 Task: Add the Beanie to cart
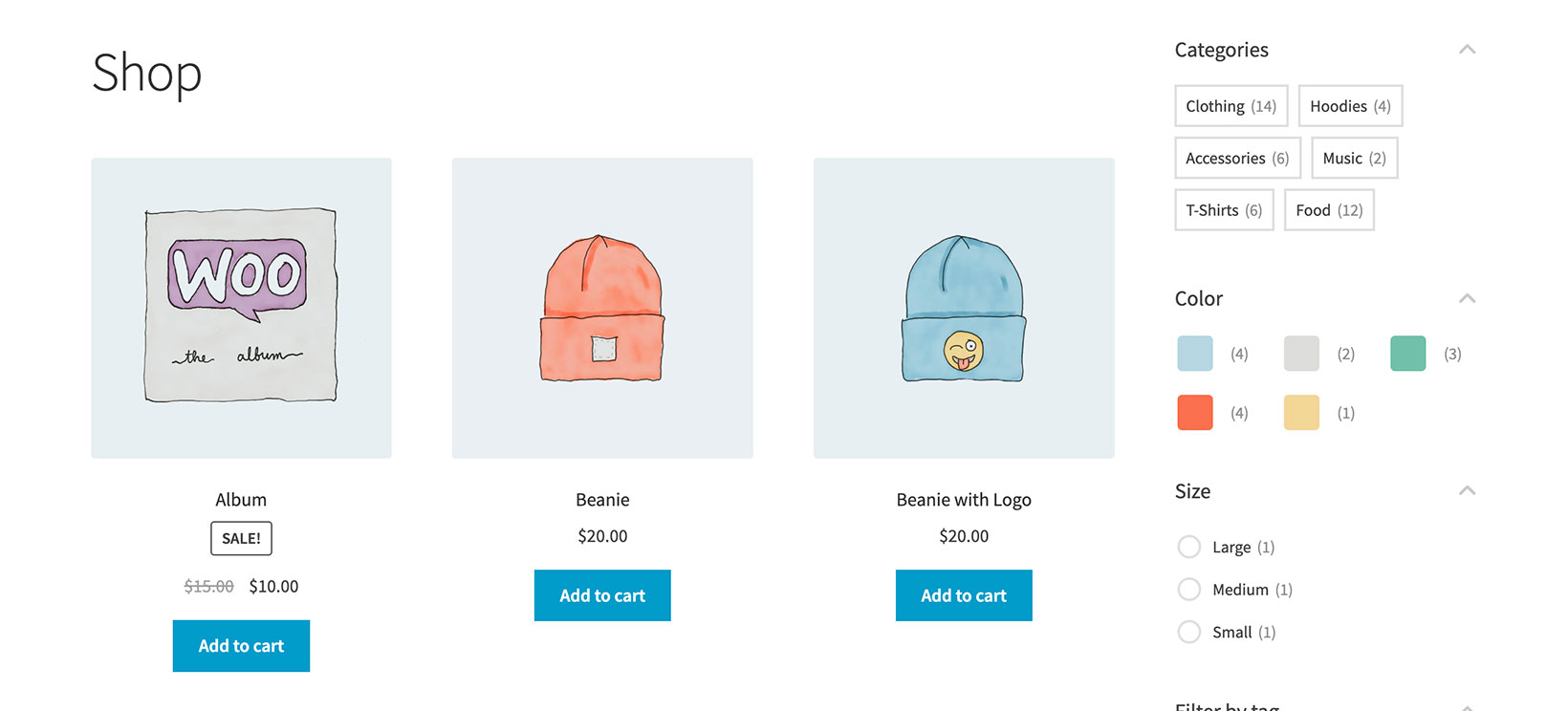[x=602, y=595]
